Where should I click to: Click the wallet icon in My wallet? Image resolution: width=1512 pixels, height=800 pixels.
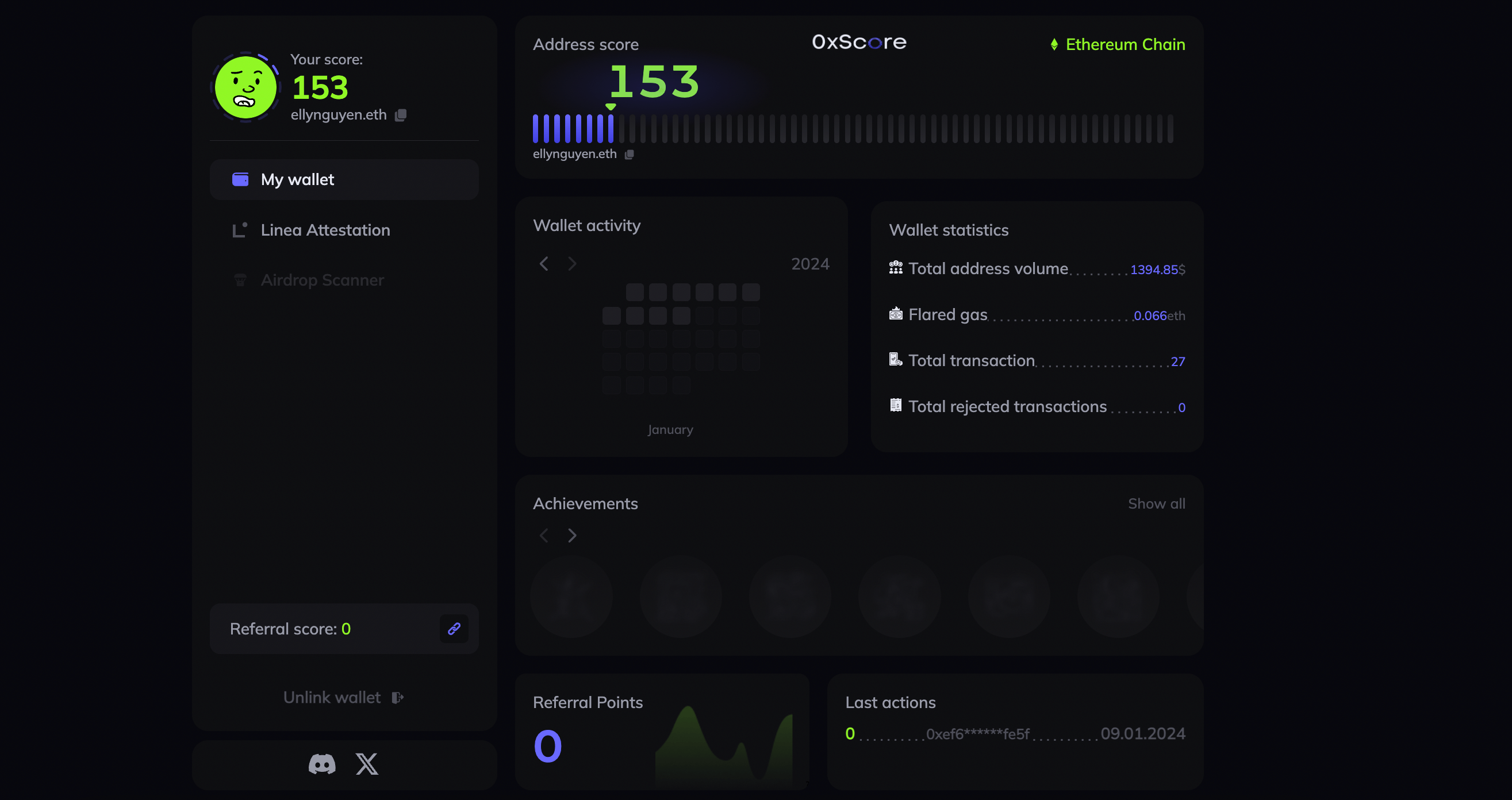[240, 179]
